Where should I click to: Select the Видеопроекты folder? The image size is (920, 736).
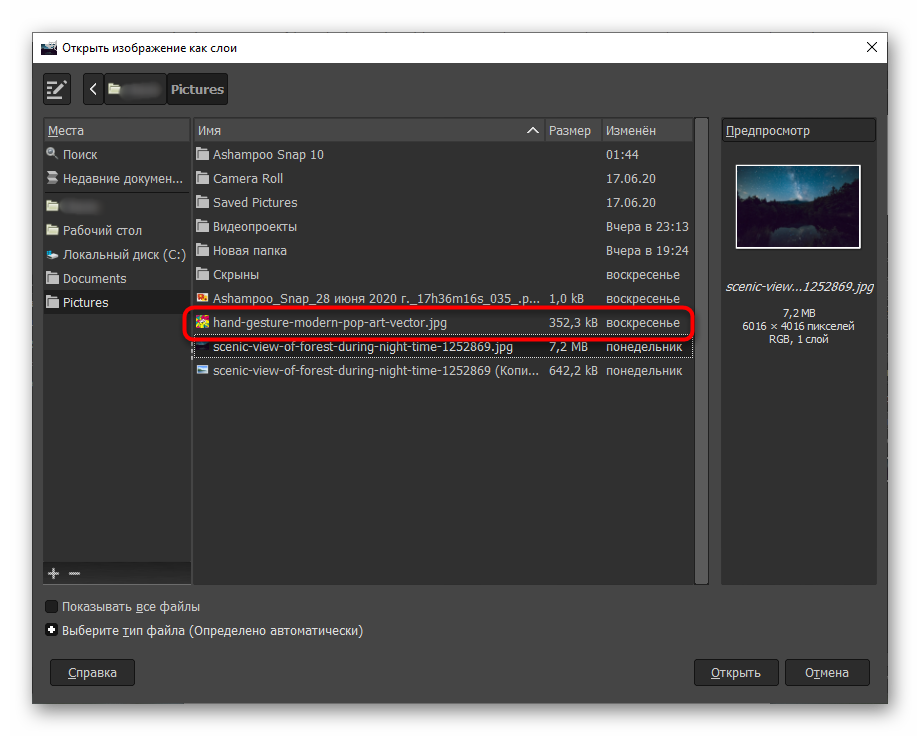click(x=444, y=227)
